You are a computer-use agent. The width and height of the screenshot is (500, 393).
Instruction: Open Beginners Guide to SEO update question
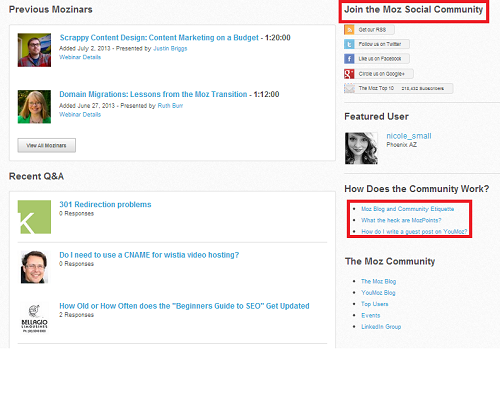[184, 306]
